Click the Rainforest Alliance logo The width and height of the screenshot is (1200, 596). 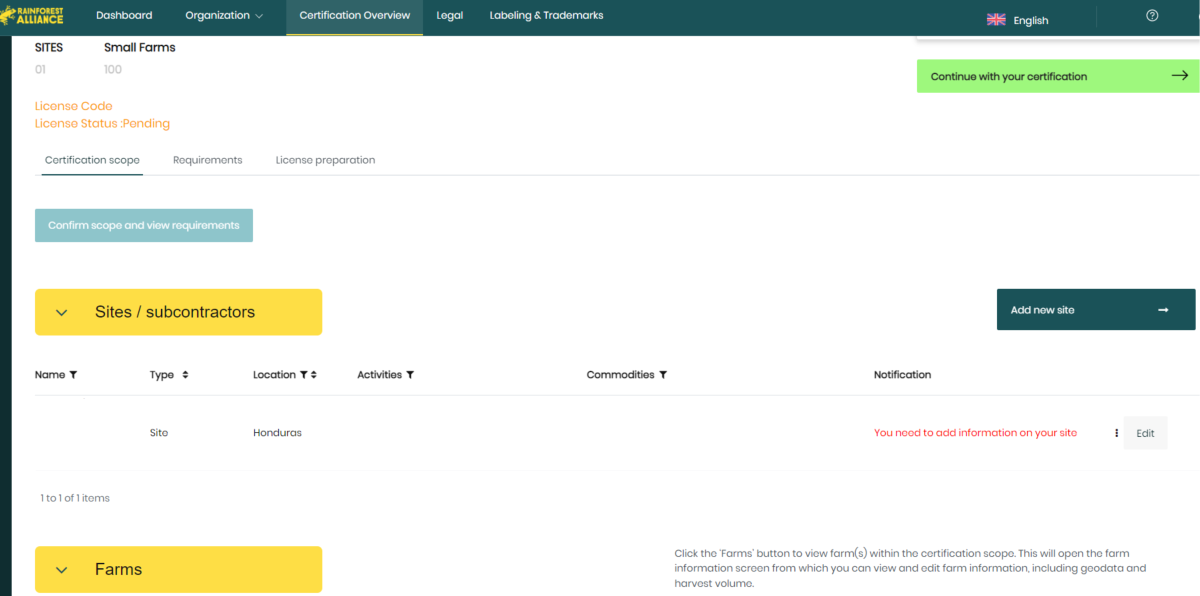click(33, 15)
